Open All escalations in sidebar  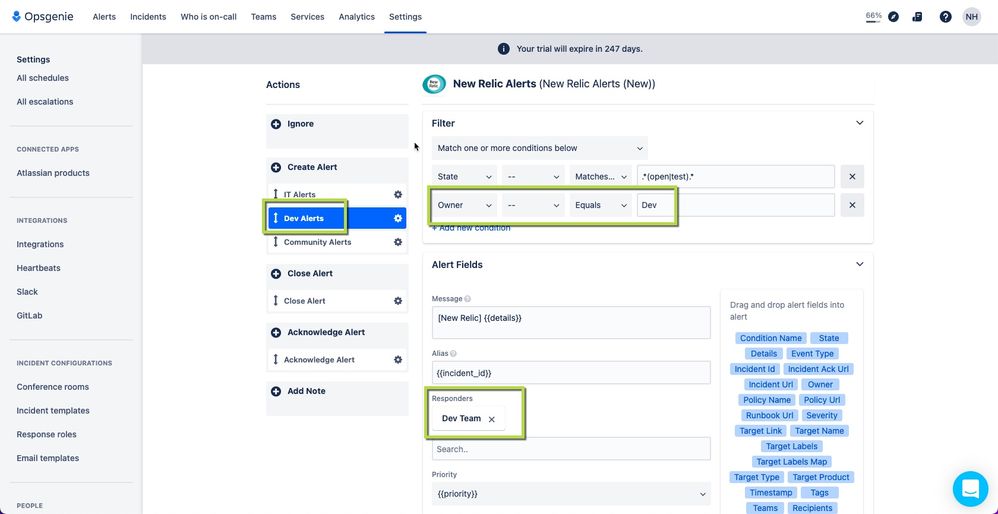[x=45, y=102]
